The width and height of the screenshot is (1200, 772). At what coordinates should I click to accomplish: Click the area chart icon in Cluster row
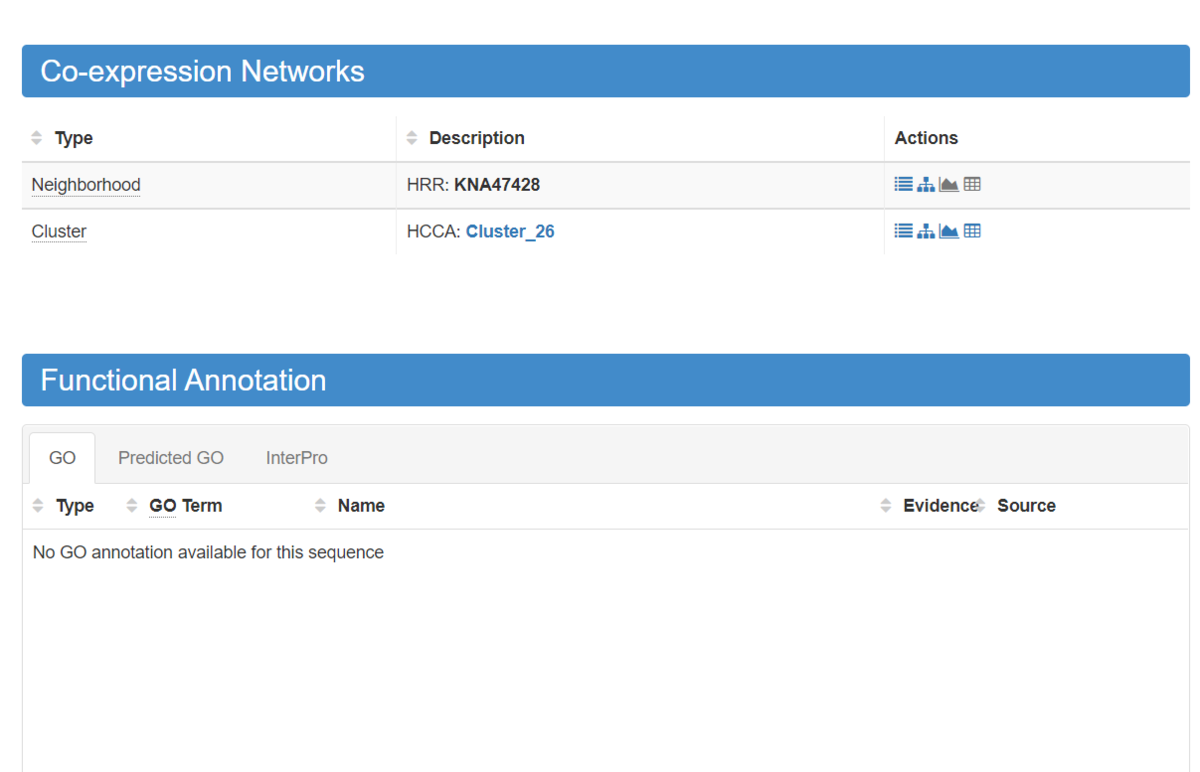point(949,231)
